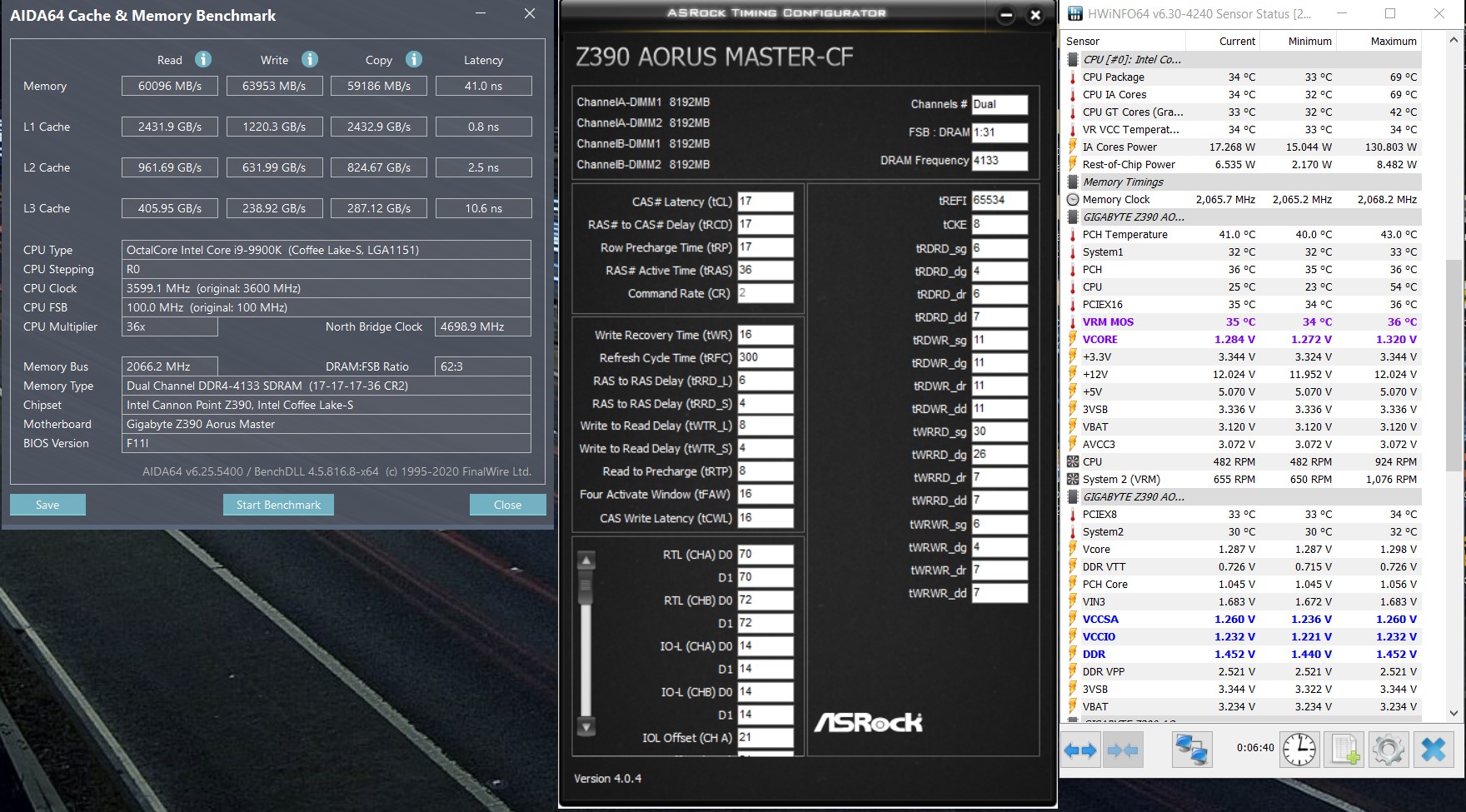Viewport: 1466px width, 812px height.
Task: Click the clock icon beside Memory Clock
Action: [1073, 200]
